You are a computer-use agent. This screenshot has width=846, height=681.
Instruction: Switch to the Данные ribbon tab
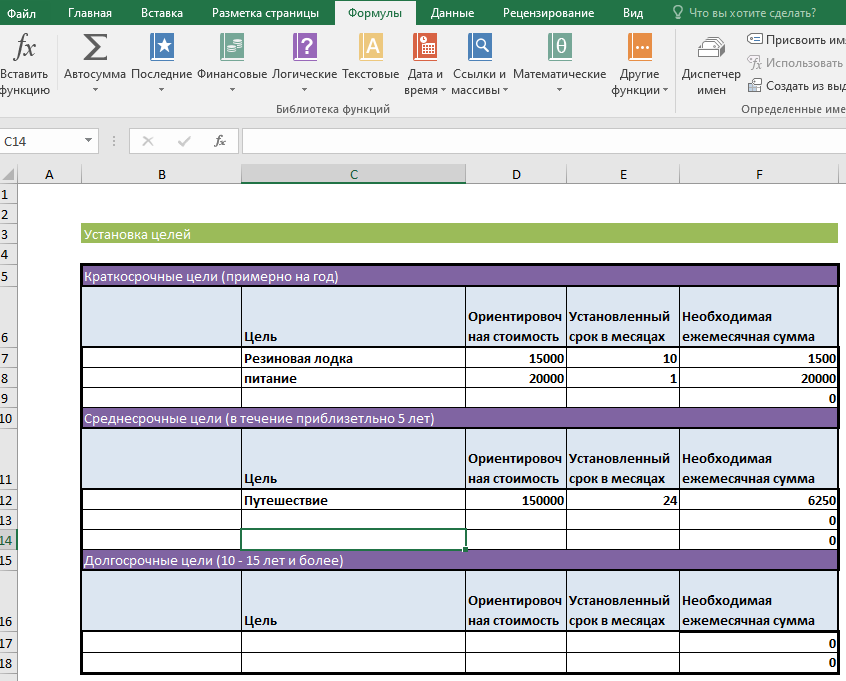tap(452, 13)
